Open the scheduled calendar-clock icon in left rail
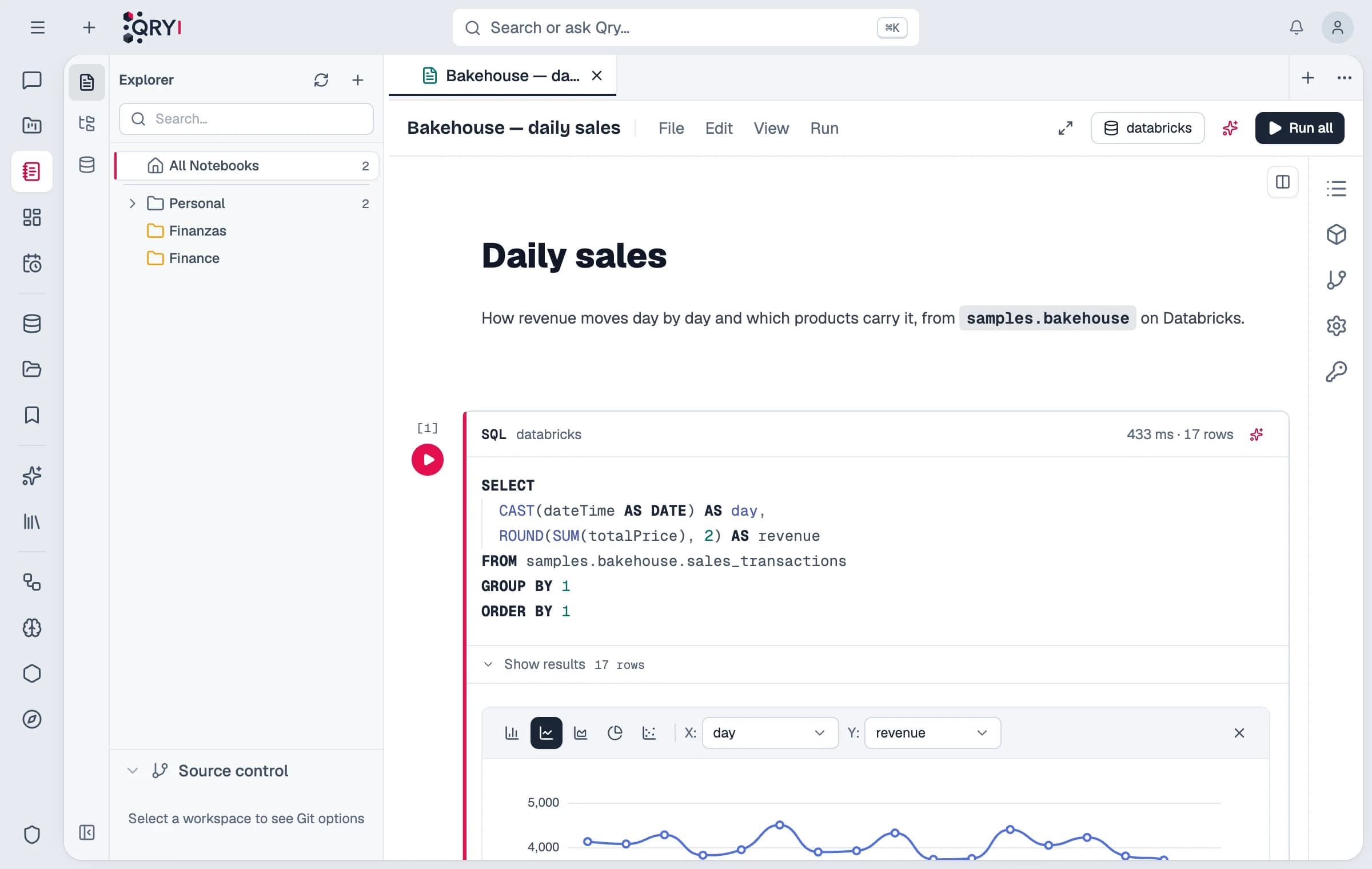Screen dimensions: 1372x869 click(32, 264)
